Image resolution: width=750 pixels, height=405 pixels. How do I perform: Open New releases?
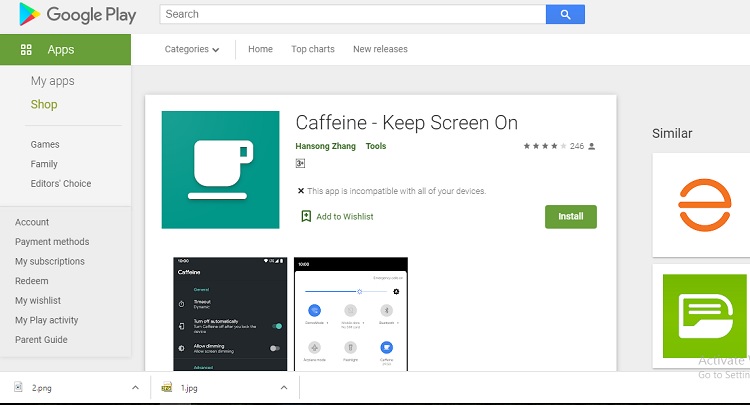(380, 49)
